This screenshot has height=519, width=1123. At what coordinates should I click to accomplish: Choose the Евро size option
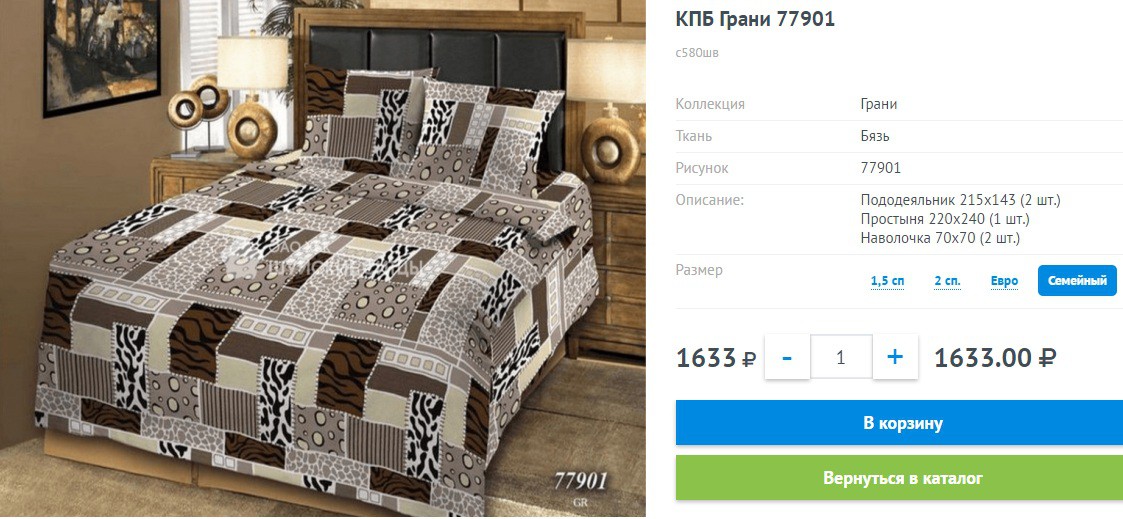[1005, 281]
